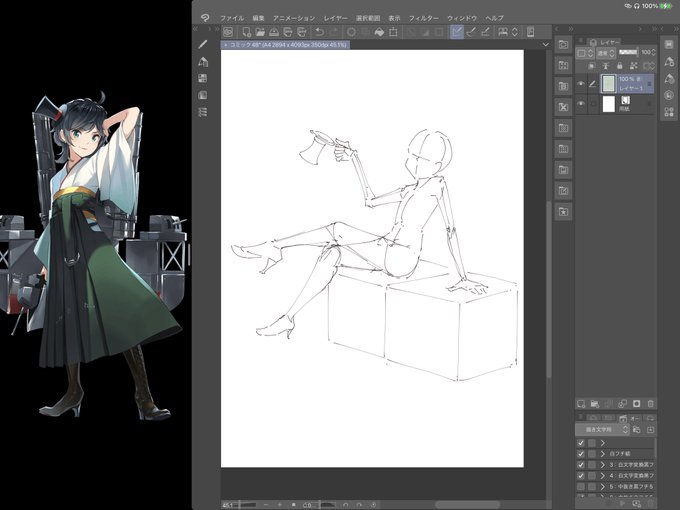
Task: Enable unchecked checkbox for 5：中抜き黒フチ action
Action: [x=581, y=487]
